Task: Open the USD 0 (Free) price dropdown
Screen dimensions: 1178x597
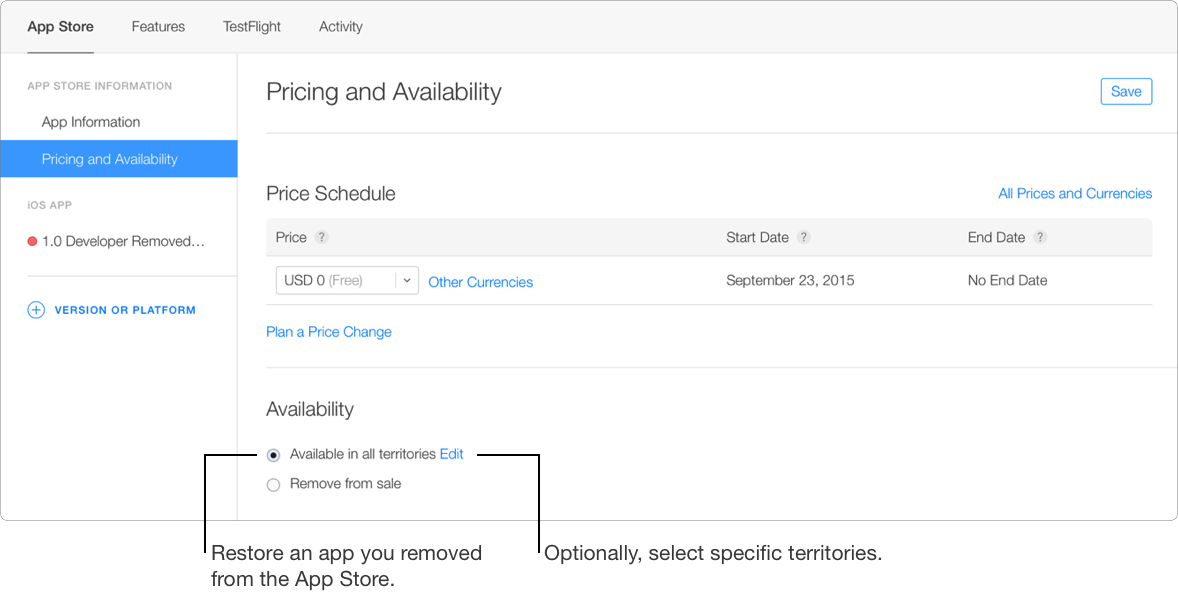Action: click(347, 280)
